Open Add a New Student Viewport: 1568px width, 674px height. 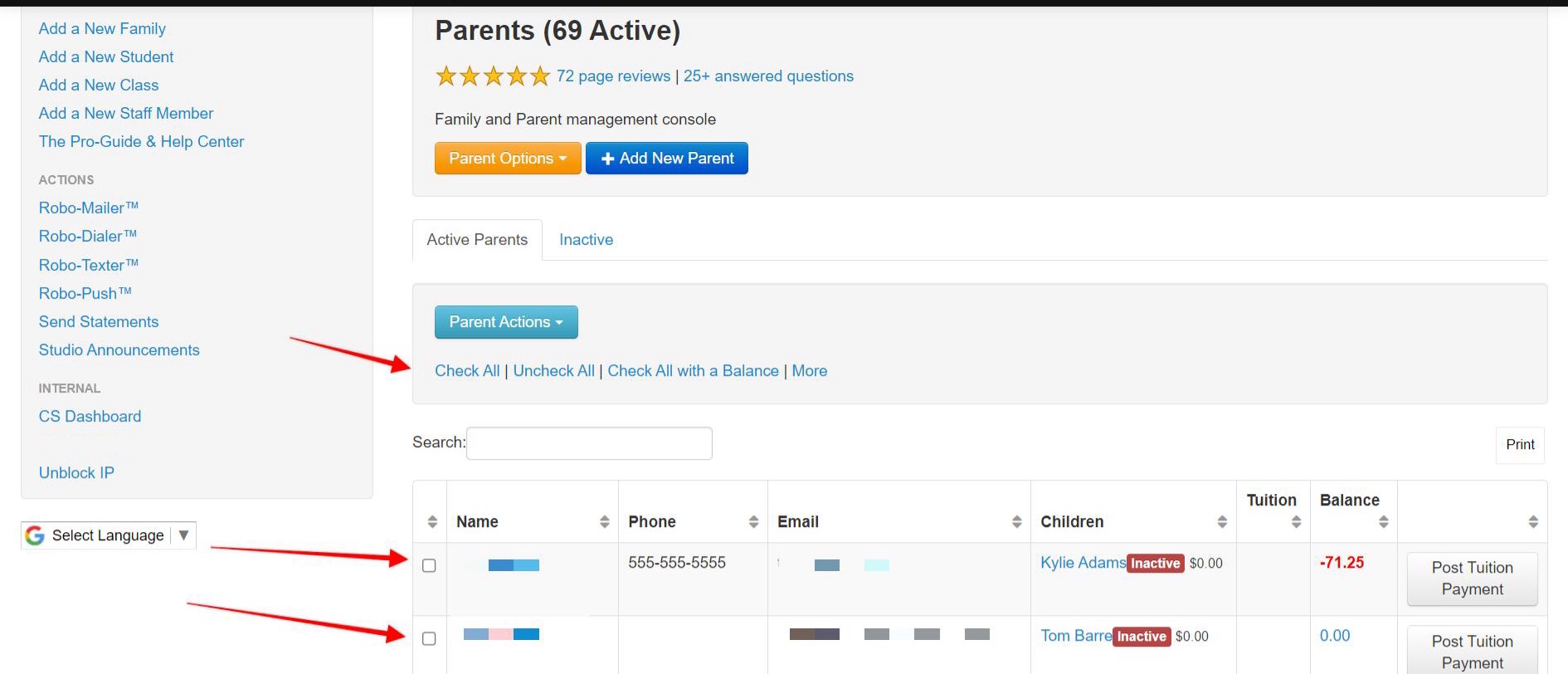[x=106, y=57]
